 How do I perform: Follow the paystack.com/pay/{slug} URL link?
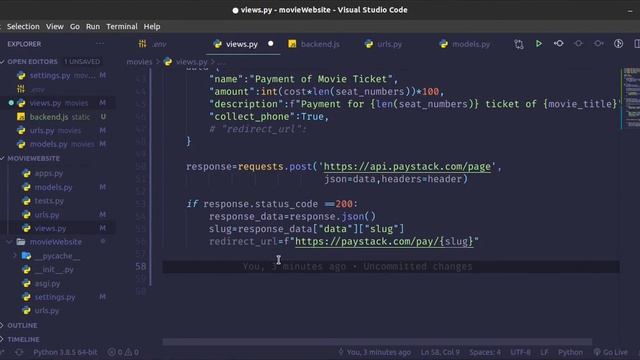[384, 241]
